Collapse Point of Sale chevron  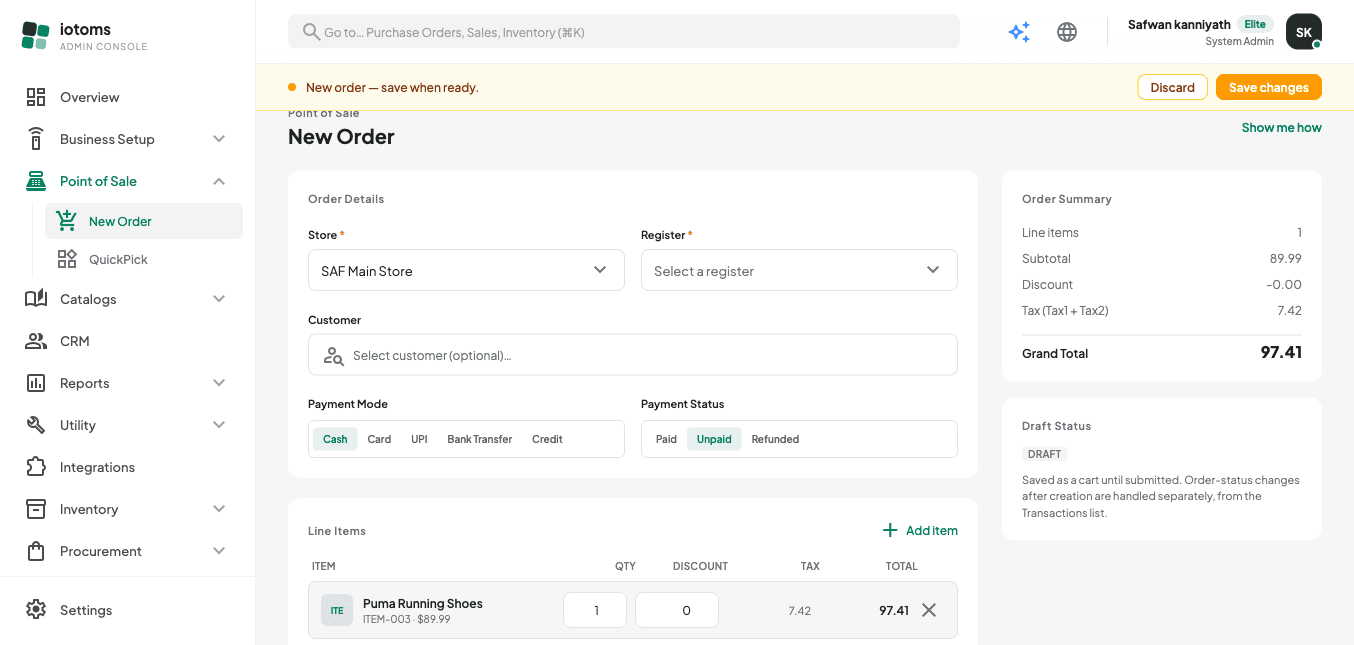click(x=219, y=181)
